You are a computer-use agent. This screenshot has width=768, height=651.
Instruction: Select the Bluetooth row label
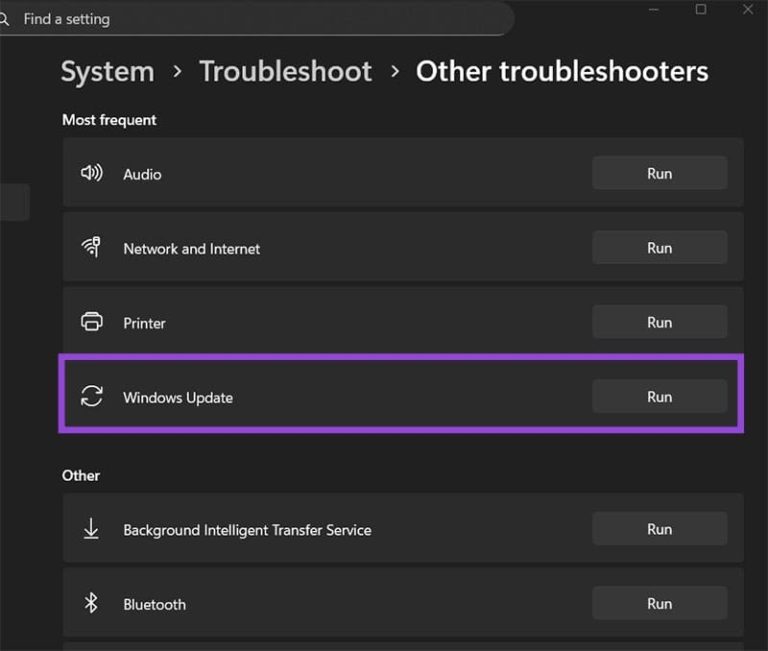155,604
